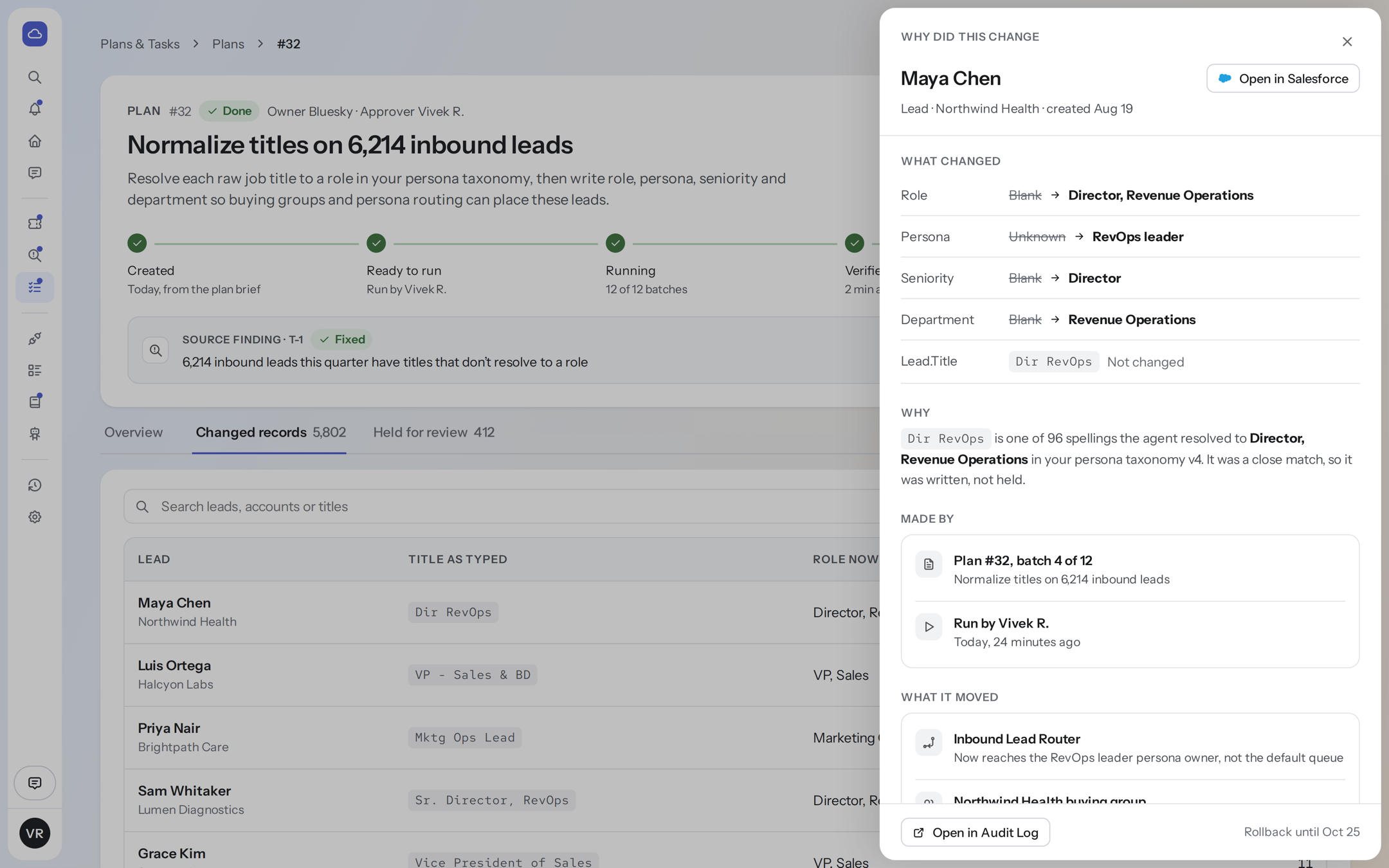This screenshot has width=1389, height=868.
Task: Click the feedback chat bubble button
Action: (35, 782)
